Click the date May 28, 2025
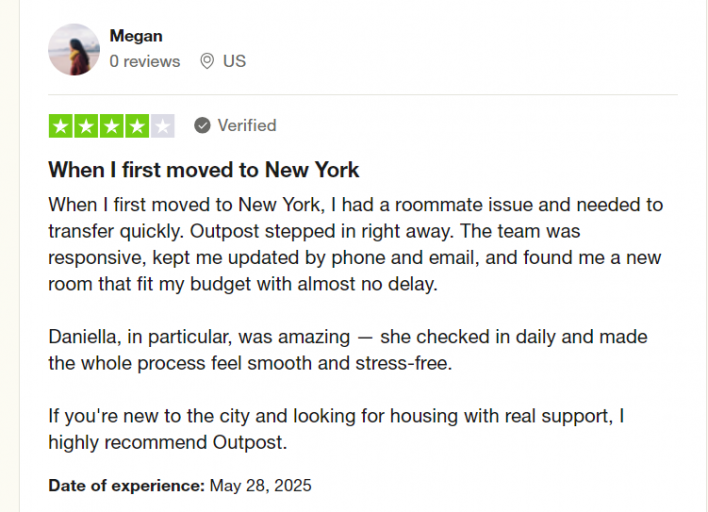 pos(260,486)
